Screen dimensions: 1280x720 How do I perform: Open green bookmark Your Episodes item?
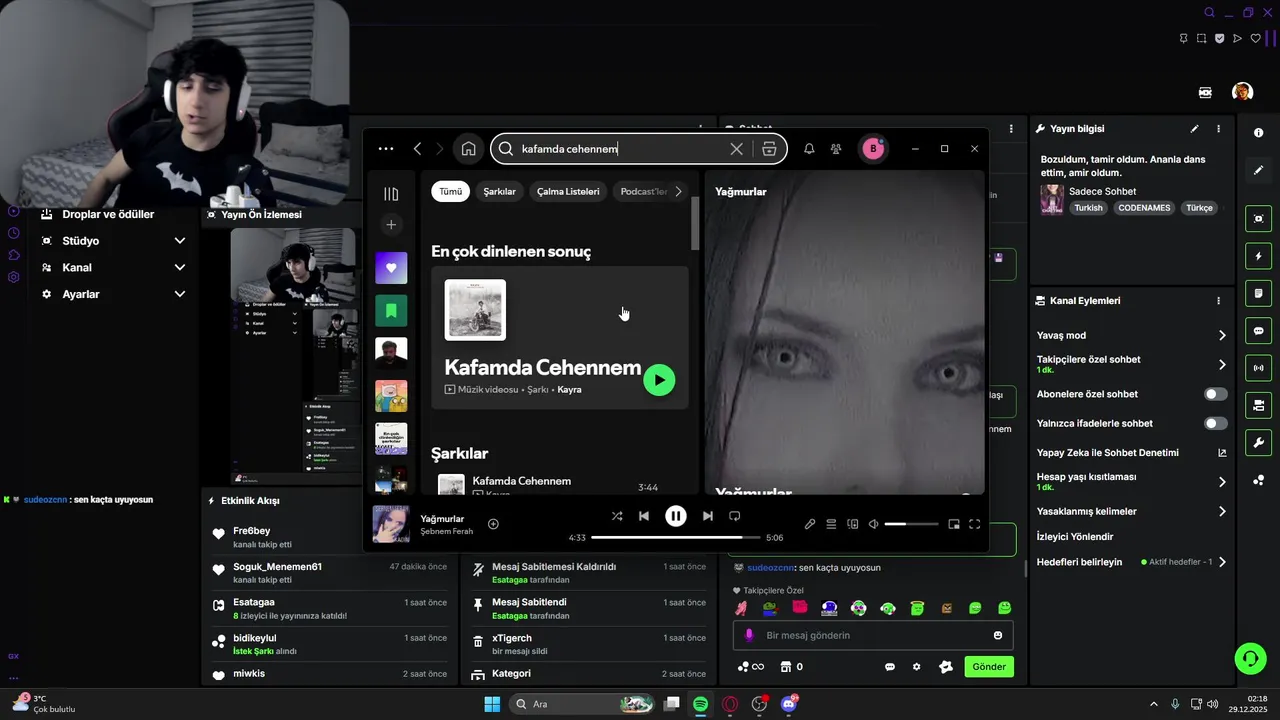pyautogui.click(x=391, y=311)
